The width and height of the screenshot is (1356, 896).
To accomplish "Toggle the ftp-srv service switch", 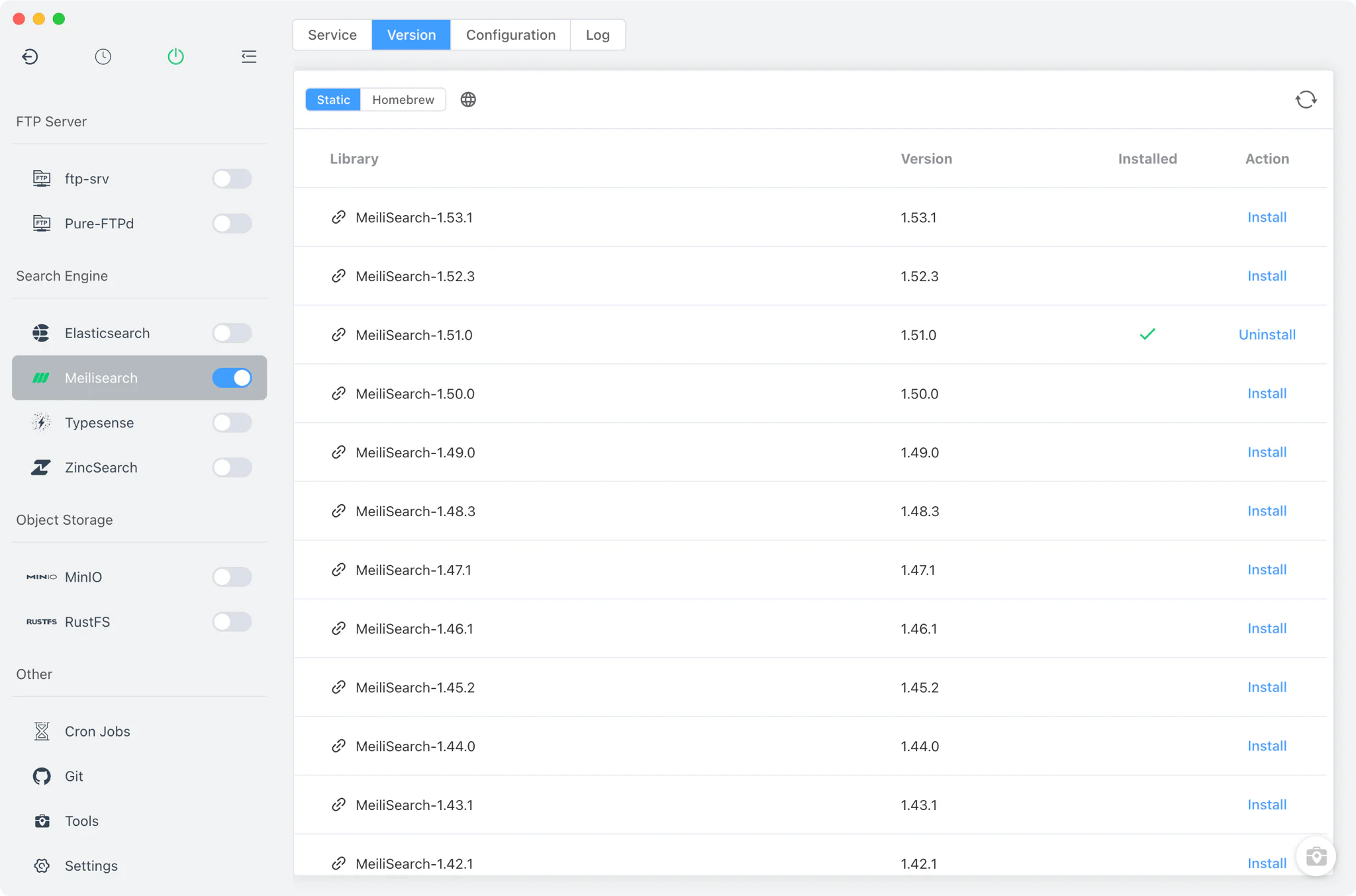I will pos(232,179).
